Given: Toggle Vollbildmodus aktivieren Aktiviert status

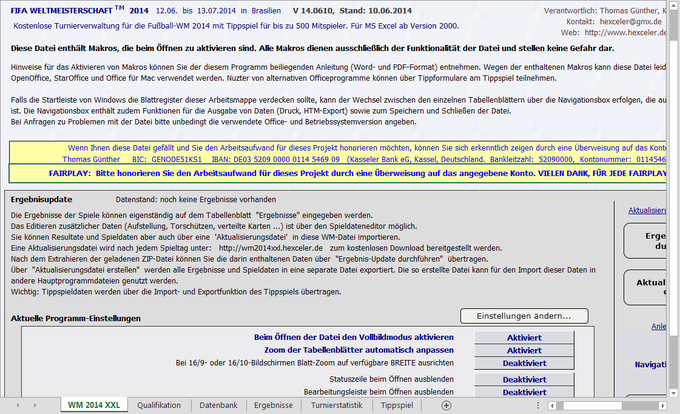Looking at the screenshot, I should tap(524, 337).
